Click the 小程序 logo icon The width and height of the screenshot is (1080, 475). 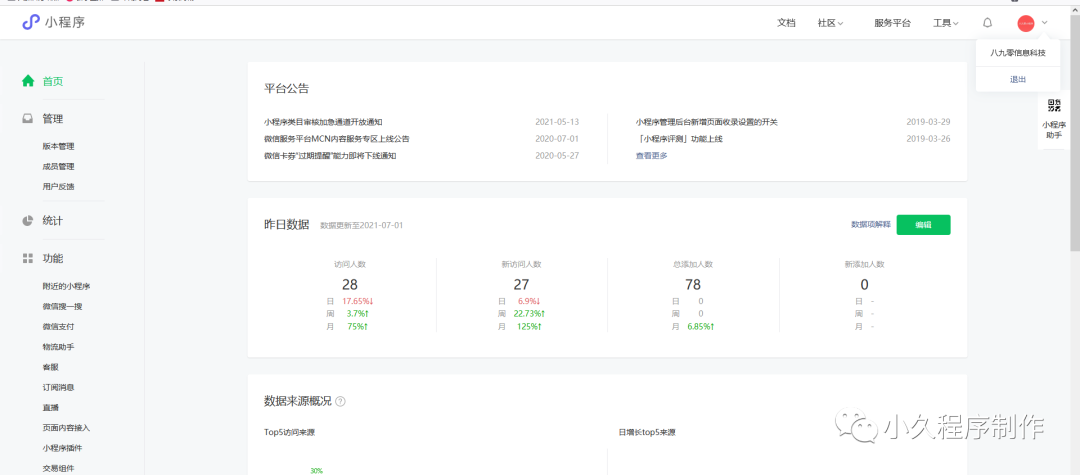[31, 22]
